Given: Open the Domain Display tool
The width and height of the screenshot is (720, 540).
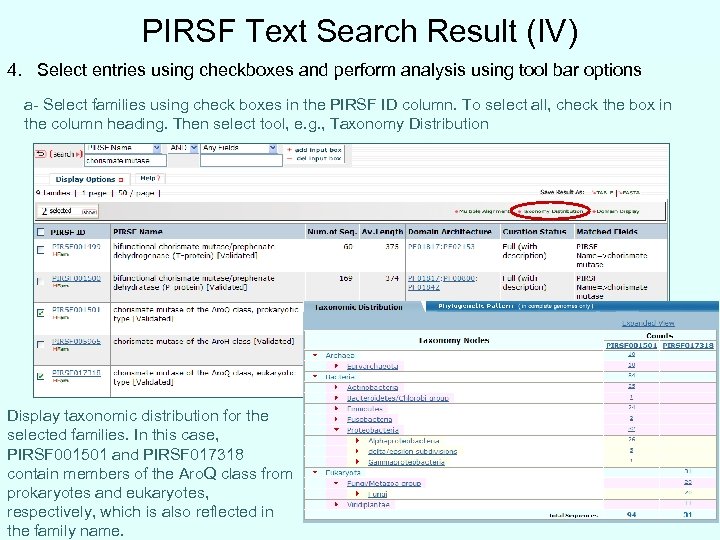Looking at the screenshot, I should click(x=616, y=211).
